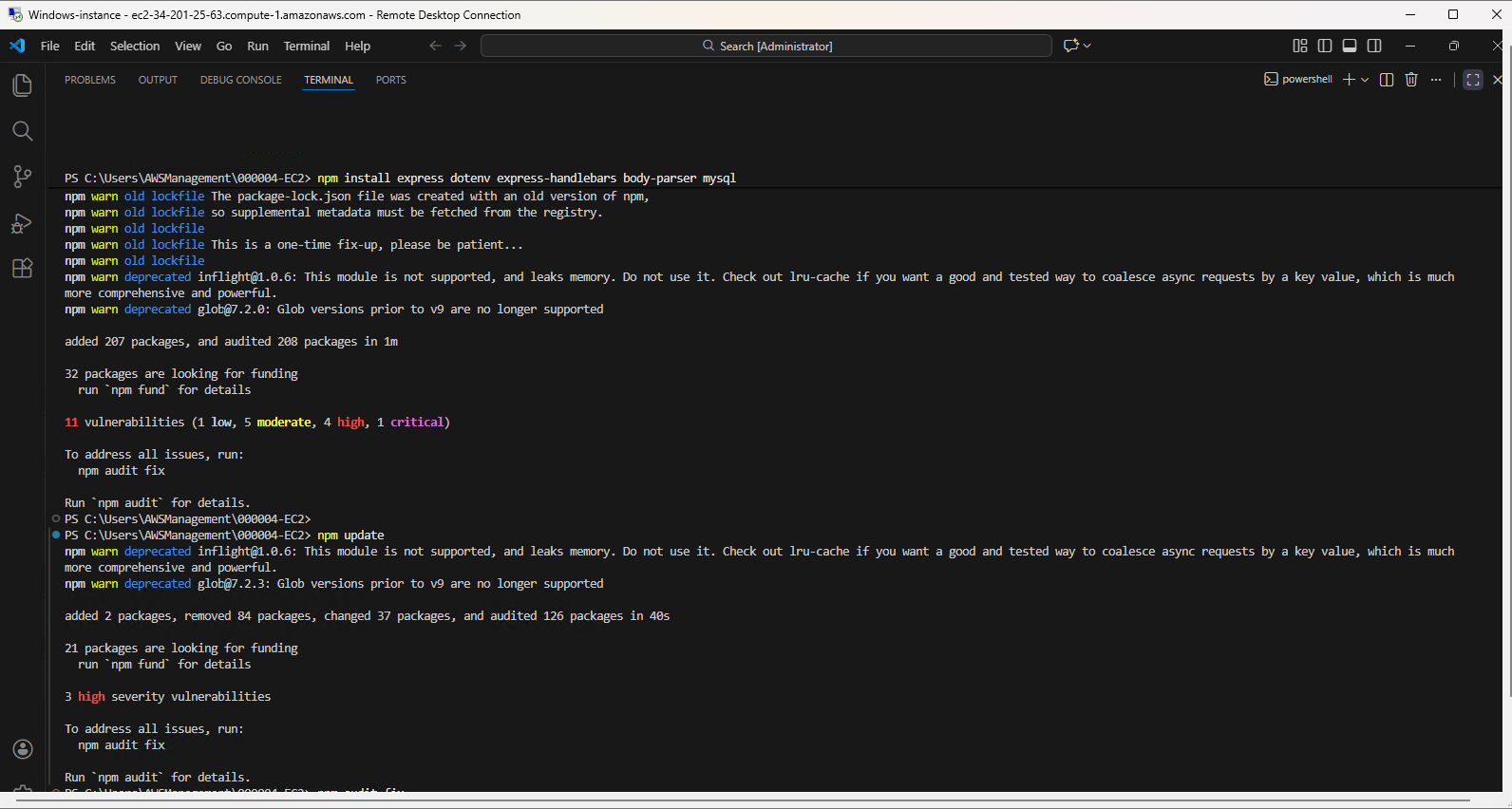This screenshot has height=809, width=1512.
Task: Close the terminal panel
Action: (1498, 80)
